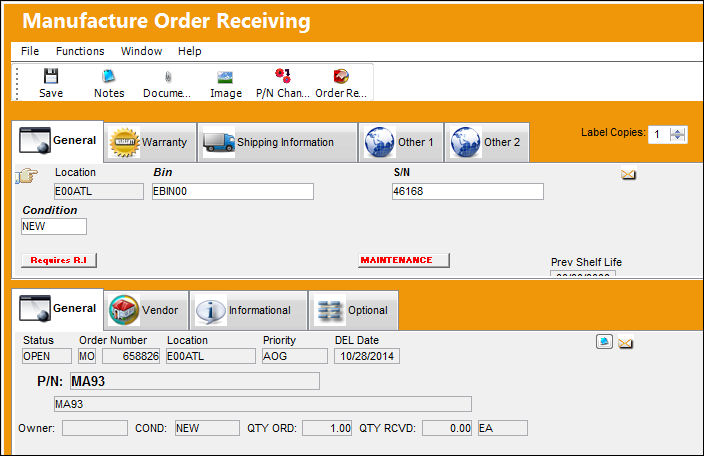
Task: Click the Label Copies value field
Action: pyautogui.click(x=659, y=134)
